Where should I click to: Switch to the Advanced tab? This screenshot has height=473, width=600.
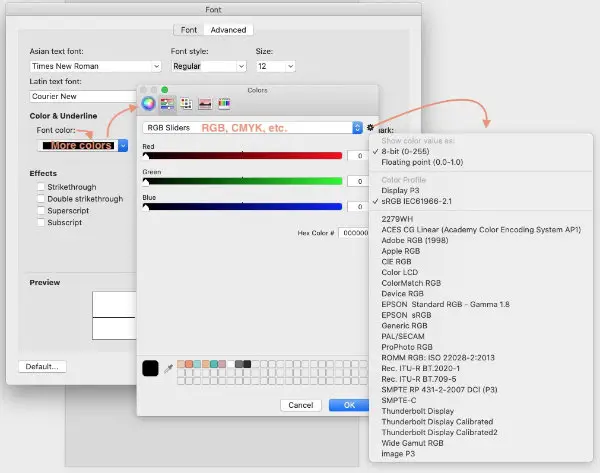pos(228,30)
